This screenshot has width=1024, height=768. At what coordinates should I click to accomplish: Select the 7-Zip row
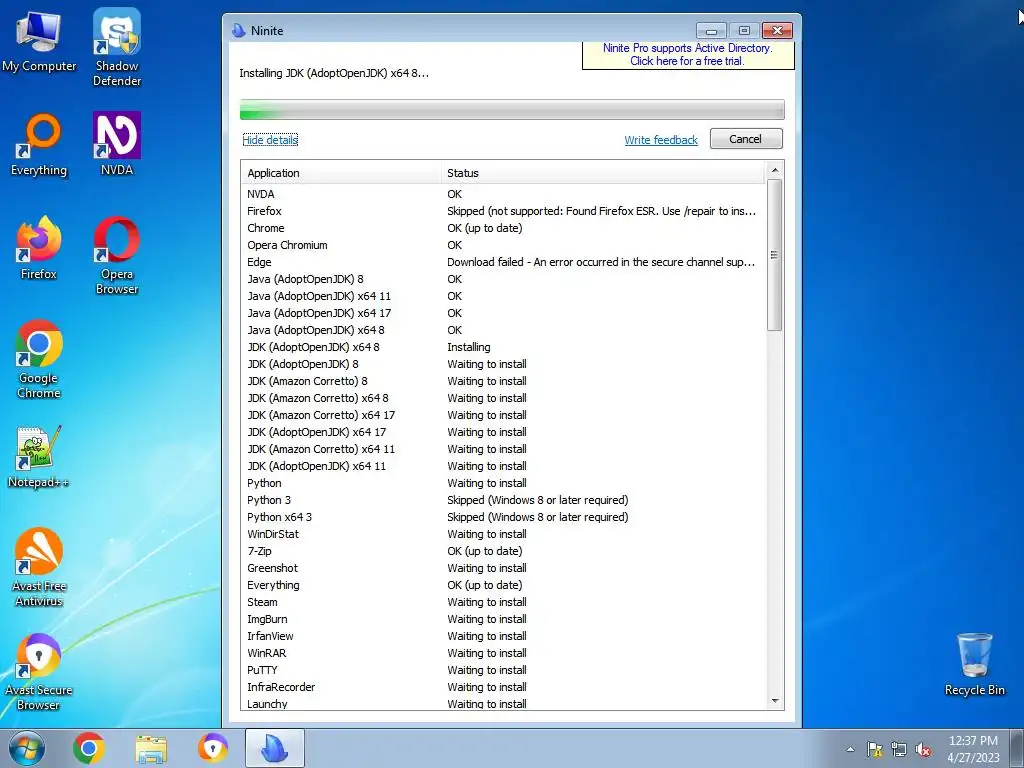pyautogui.click(x=503, y=551)
